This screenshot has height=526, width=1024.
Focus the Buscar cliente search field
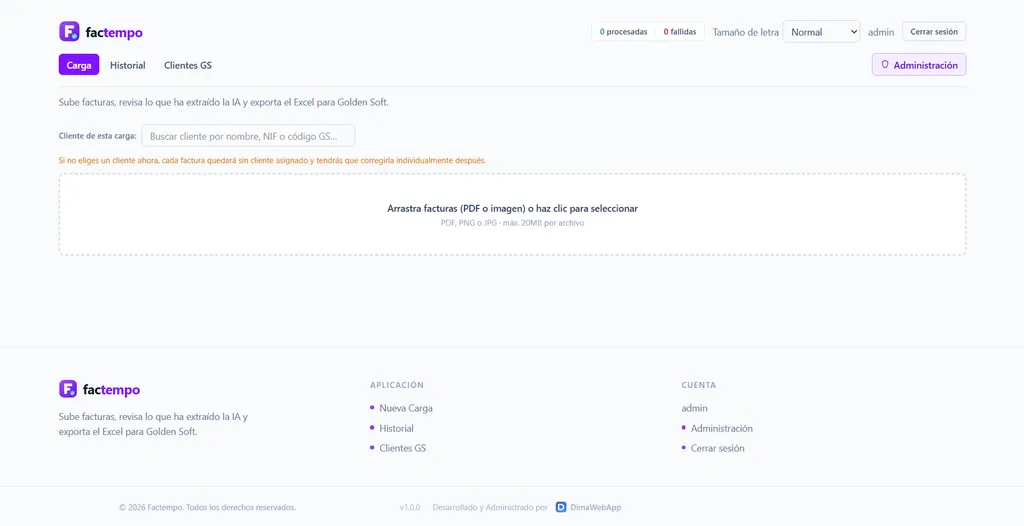[248, 136]
